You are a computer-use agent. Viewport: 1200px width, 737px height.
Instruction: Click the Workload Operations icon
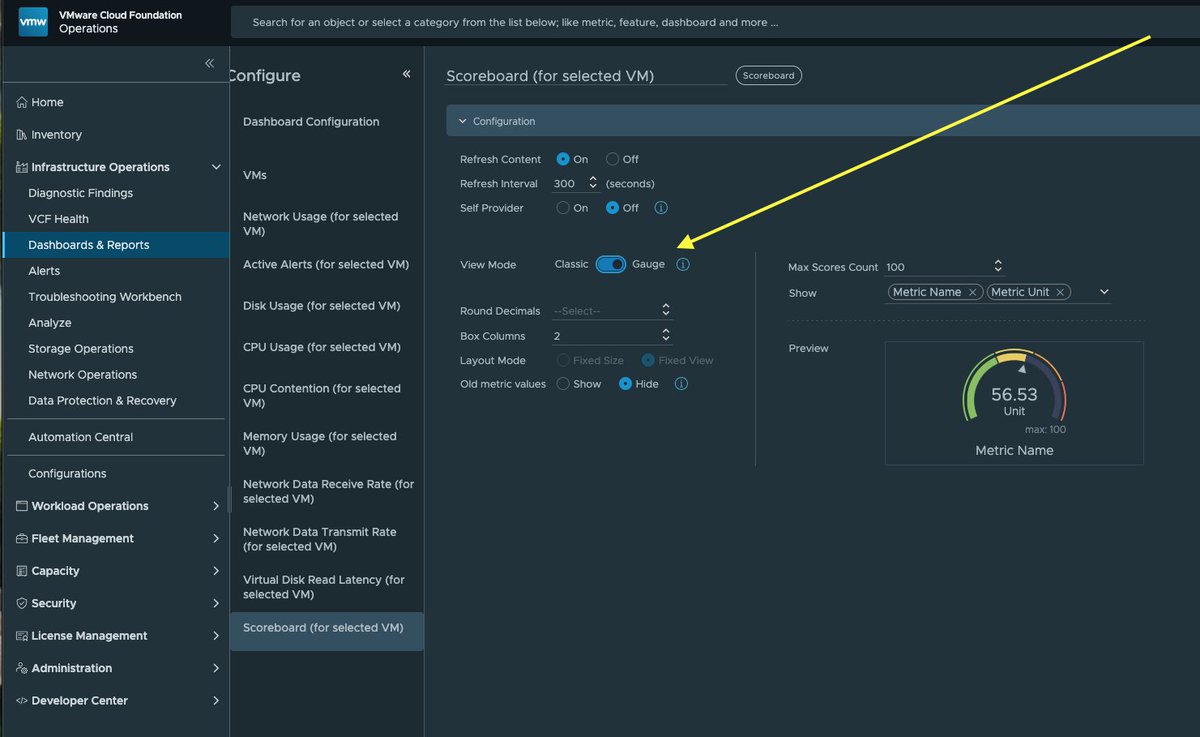(22, 506)
